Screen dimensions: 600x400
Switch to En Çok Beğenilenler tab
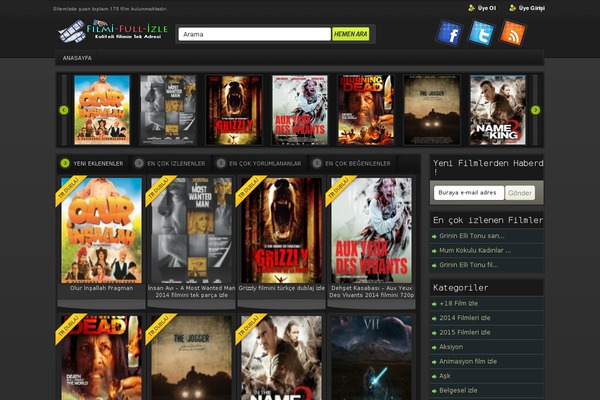pyautogui.click(x=352, y=163)
